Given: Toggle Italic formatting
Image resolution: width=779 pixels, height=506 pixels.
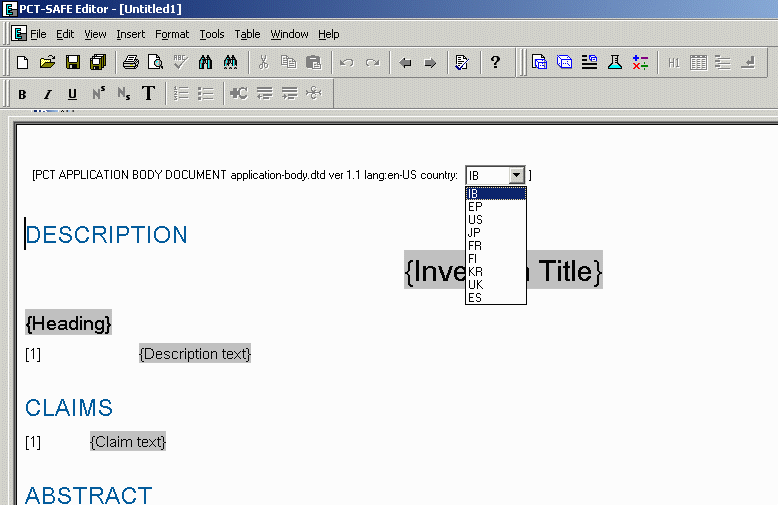Looking at the screenshot, I should (x=47, y=94).
